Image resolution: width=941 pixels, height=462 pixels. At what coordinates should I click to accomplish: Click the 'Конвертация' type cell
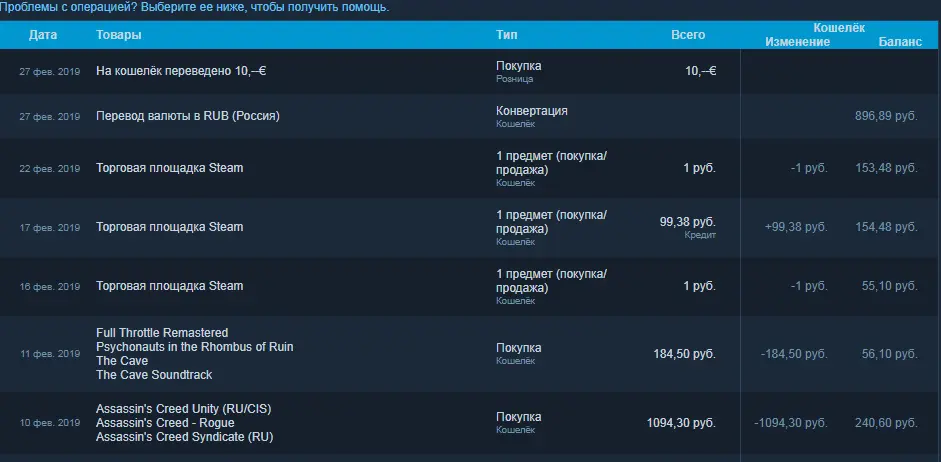[532, 111]
